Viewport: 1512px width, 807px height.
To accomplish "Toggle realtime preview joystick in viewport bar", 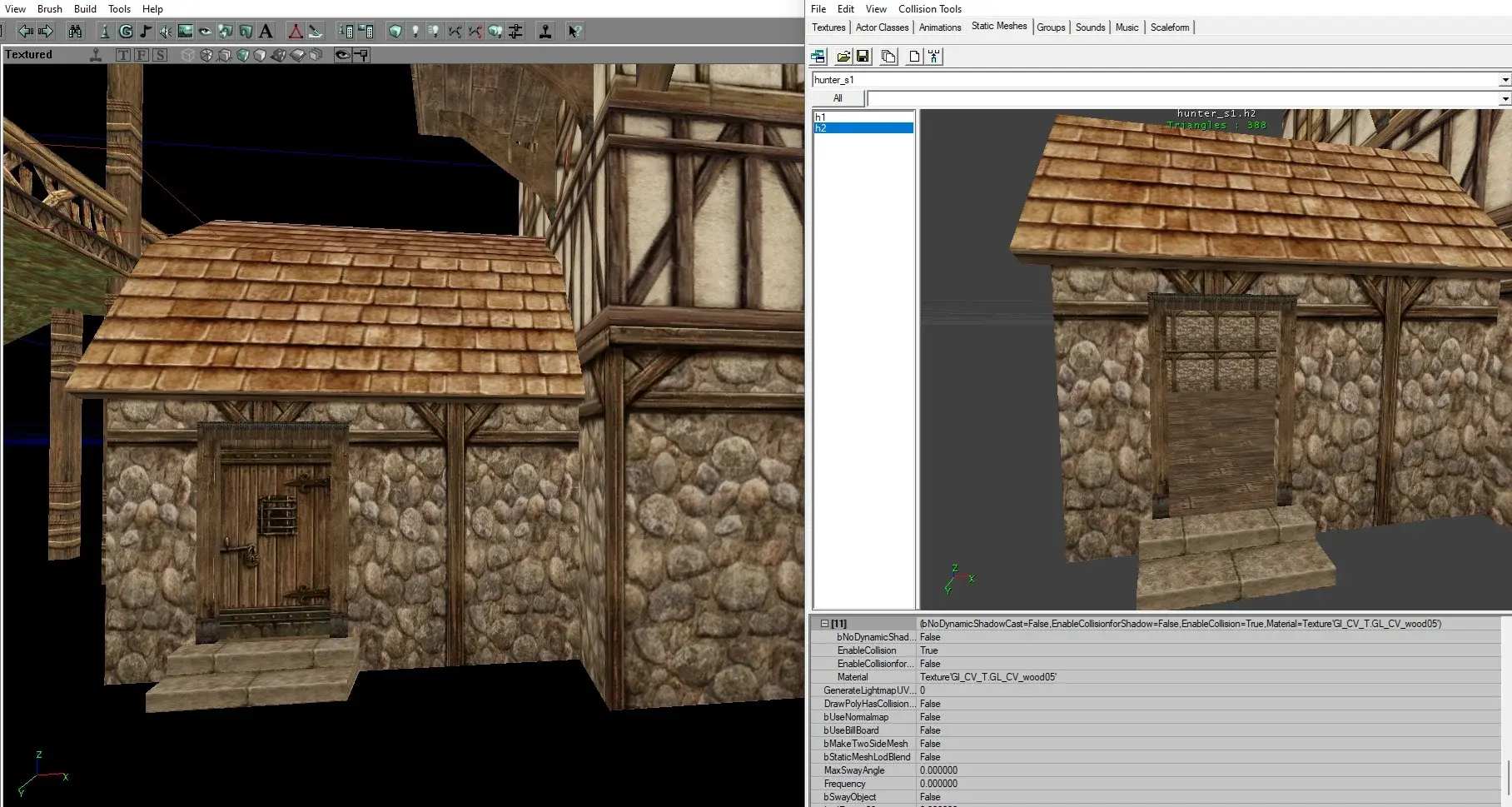I will [x=96, y=55].
